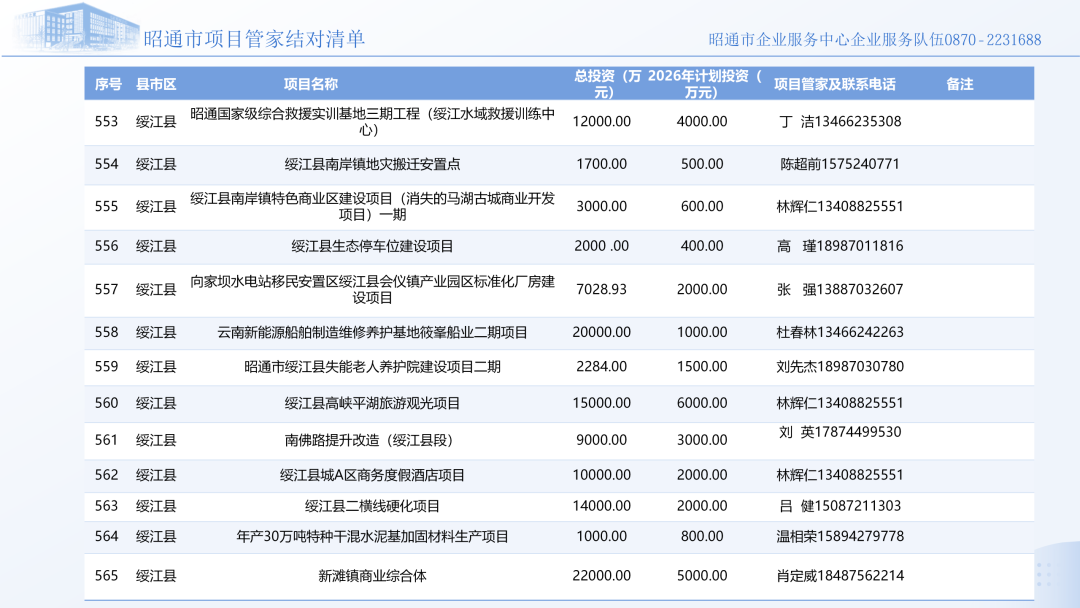Click contact 张 强13887032607

click(840, 290)
